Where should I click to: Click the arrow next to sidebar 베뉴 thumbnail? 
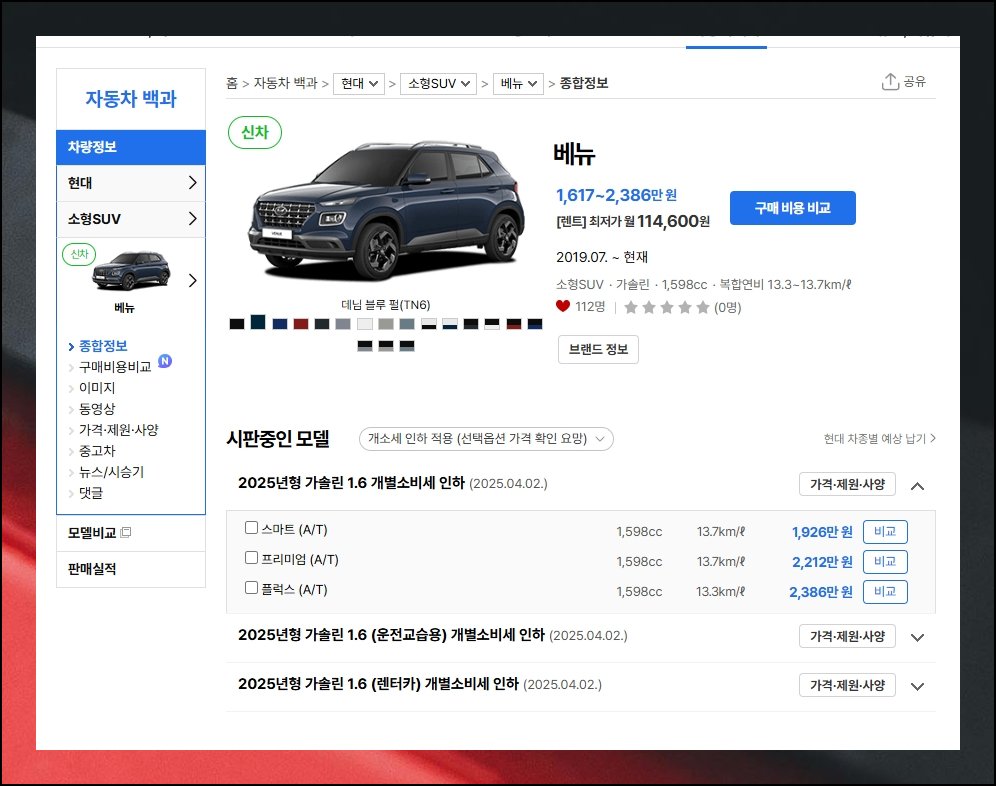(192, 280)
